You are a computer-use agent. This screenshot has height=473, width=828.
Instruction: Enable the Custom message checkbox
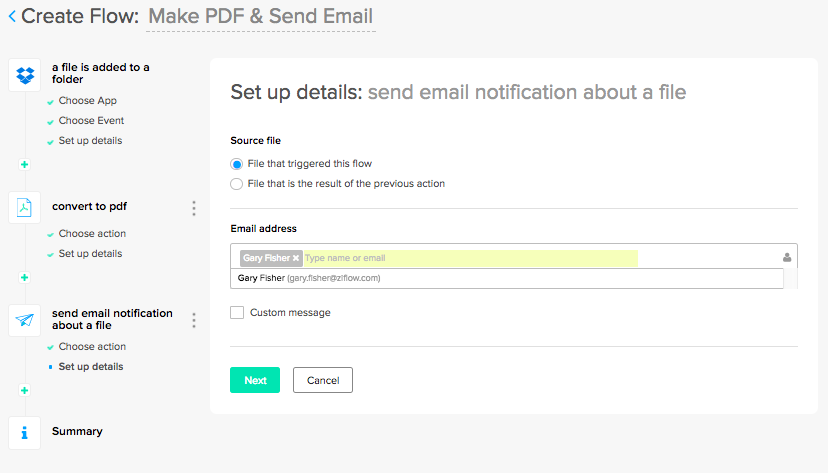237,313
